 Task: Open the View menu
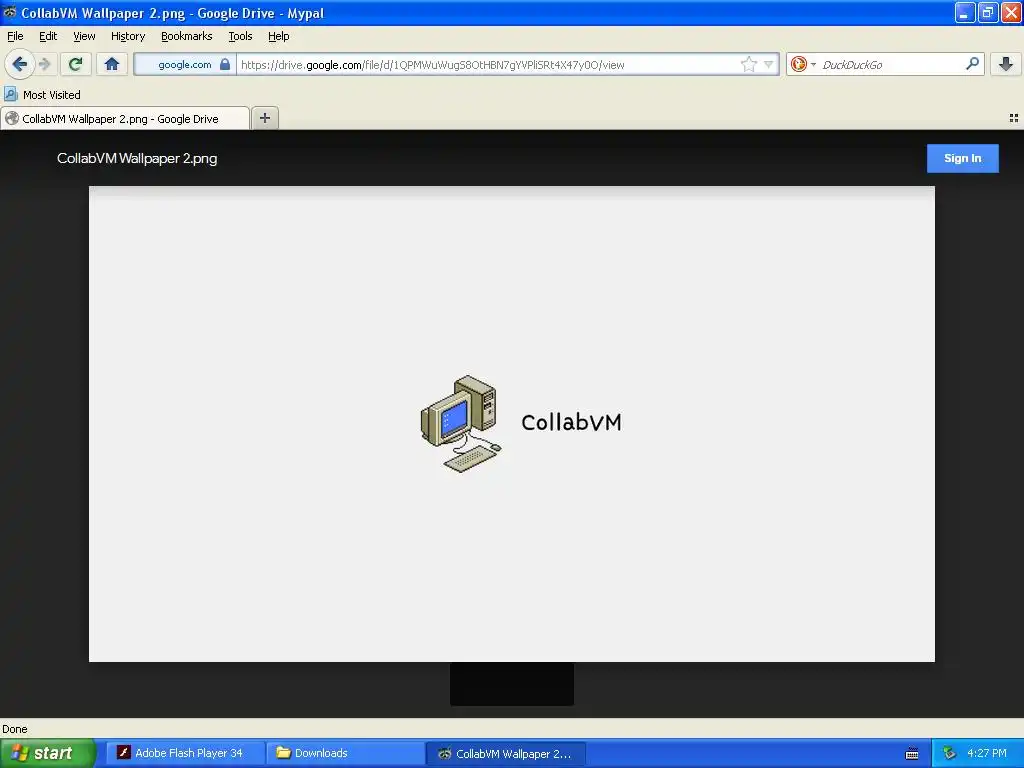(84, 36)
